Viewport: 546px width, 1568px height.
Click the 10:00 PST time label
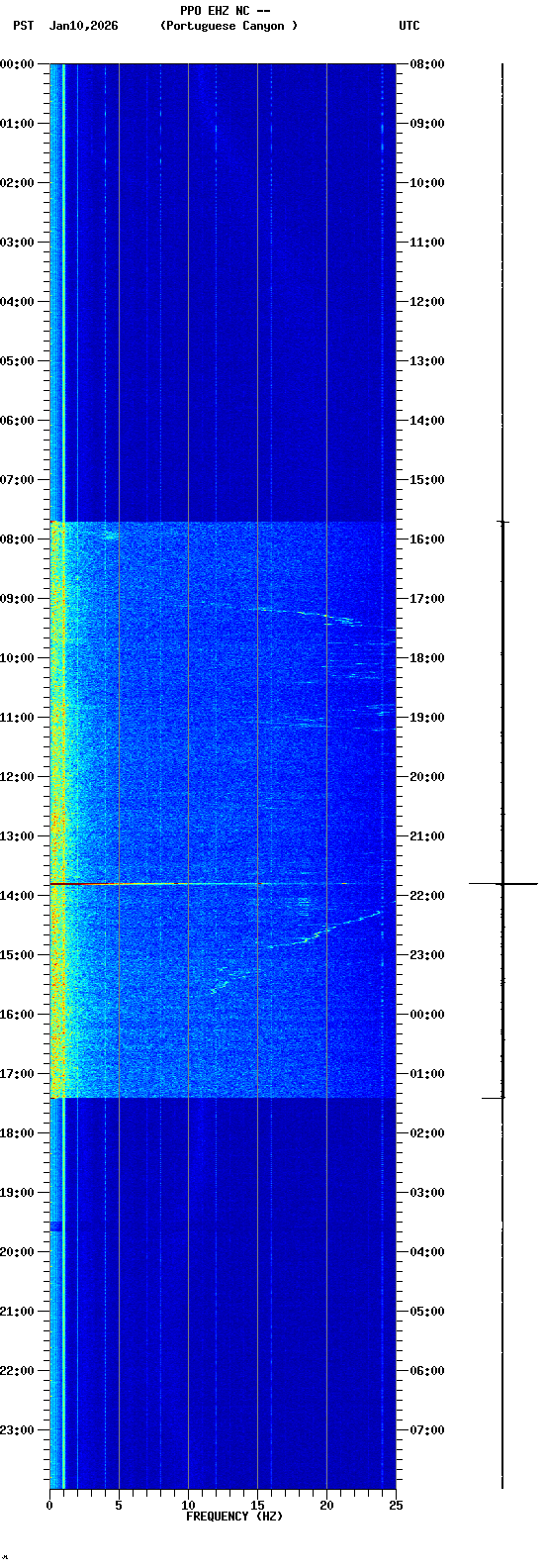(x=18, y=658)
